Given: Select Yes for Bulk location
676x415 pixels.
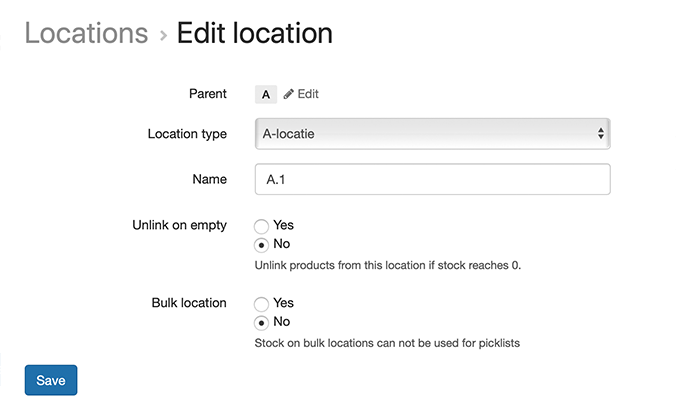Looking at the screenshot, I should (x=261, y=304).
